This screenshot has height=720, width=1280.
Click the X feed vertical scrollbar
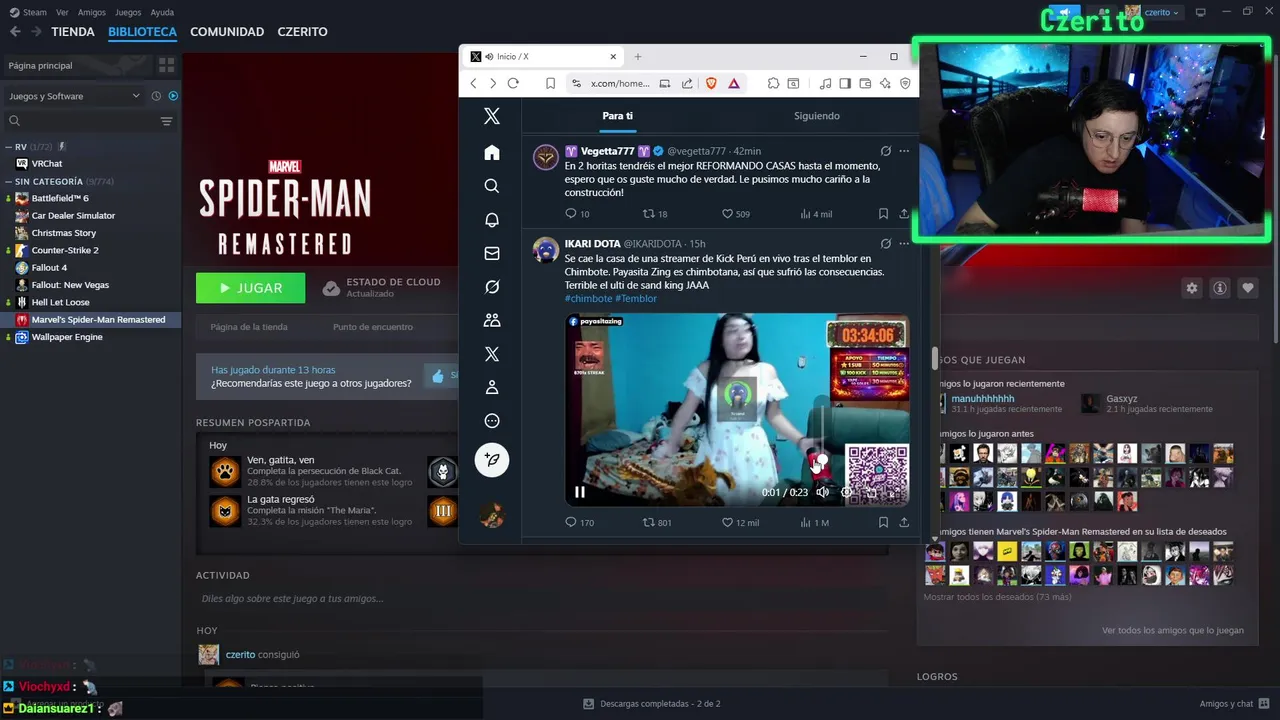tap(935, 358)
